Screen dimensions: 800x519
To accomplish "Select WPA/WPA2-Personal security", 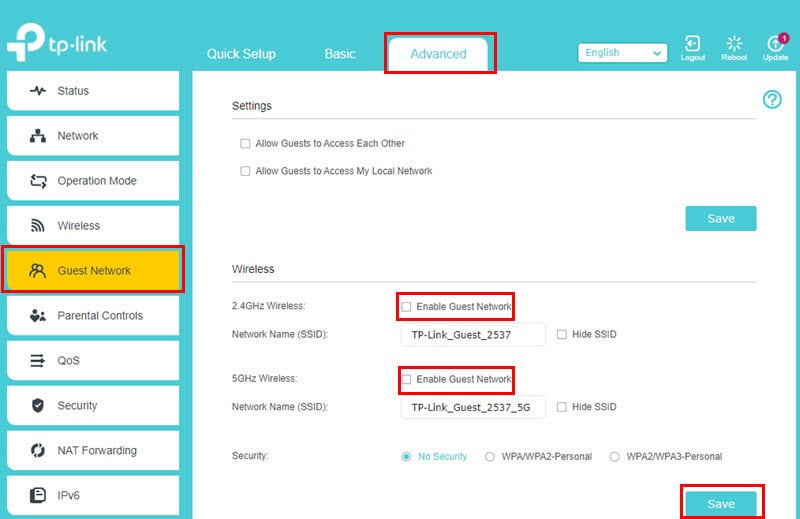I will pos(490,457).
